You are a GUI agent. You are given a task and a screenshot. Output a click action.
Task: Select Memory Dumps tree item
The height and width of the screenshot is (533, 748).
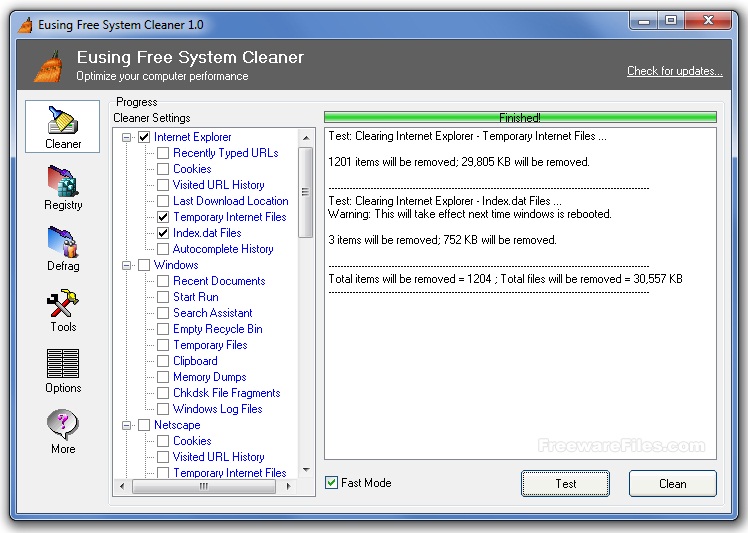(x=209, y=377)
